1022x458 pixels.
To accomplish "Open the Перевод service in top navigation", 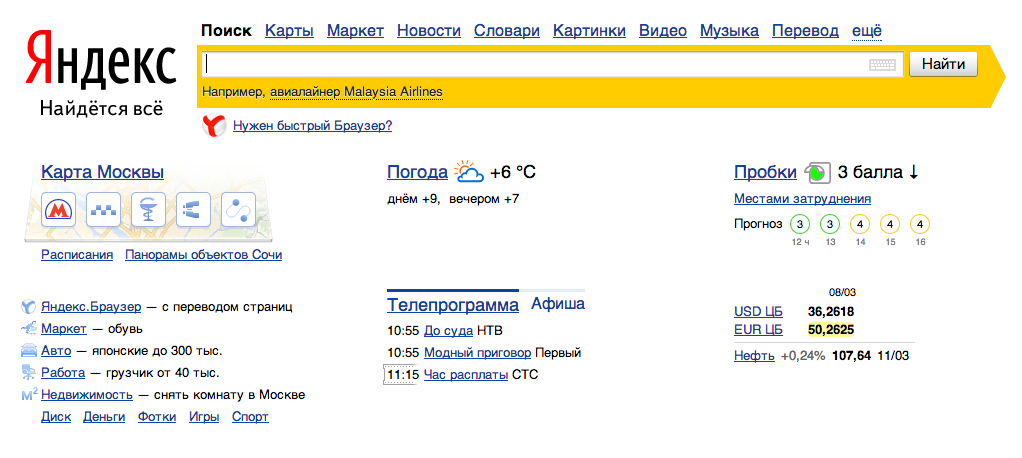I will 805,31.
